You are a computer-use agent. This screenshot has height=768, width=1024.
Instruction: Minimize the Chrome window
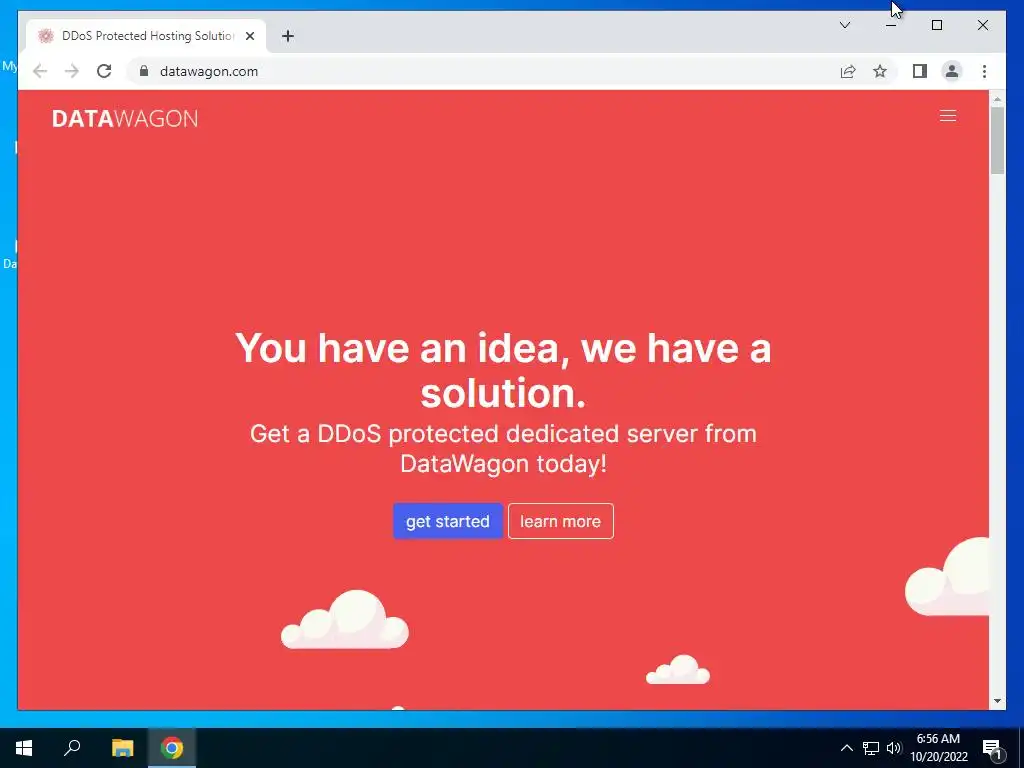tap(891, 25)
